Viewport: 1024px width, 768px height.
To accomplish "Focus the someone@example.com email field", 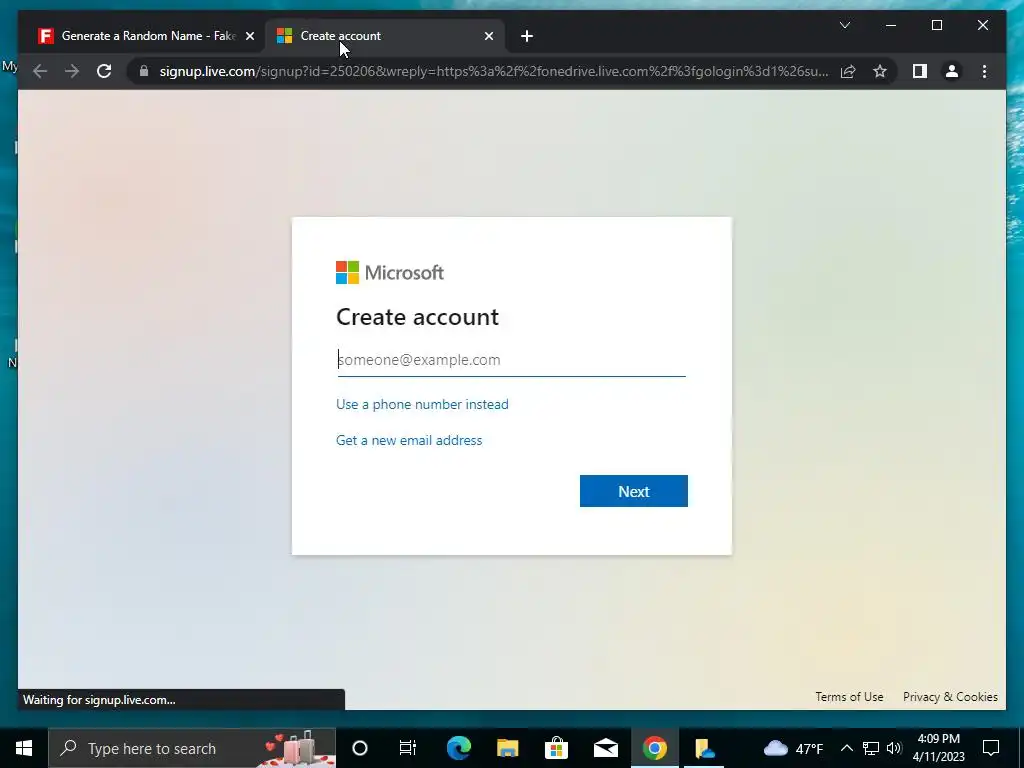I will coord(511,360).
